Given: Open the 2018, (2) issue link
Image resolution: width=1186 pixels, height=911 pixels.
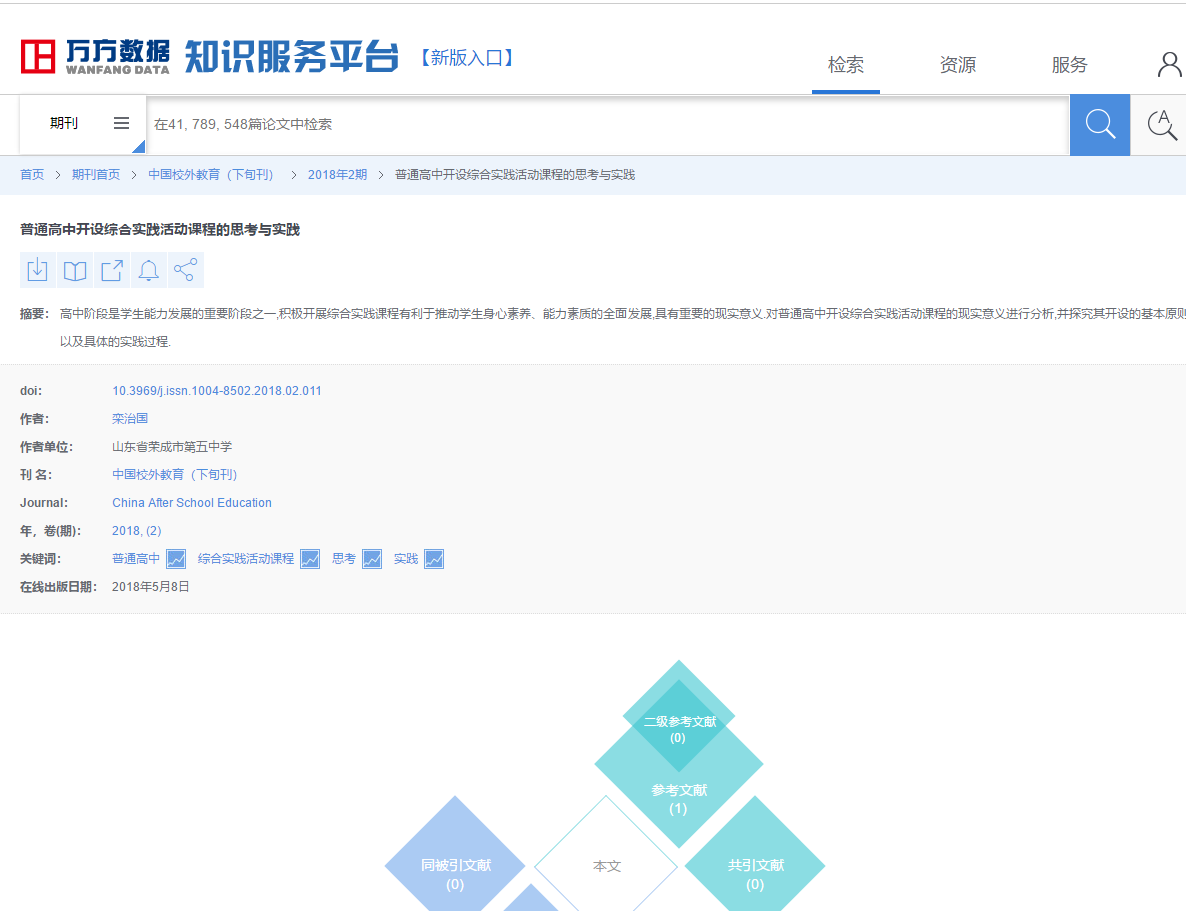Looking at the screenshot, I should coord(137,531).
